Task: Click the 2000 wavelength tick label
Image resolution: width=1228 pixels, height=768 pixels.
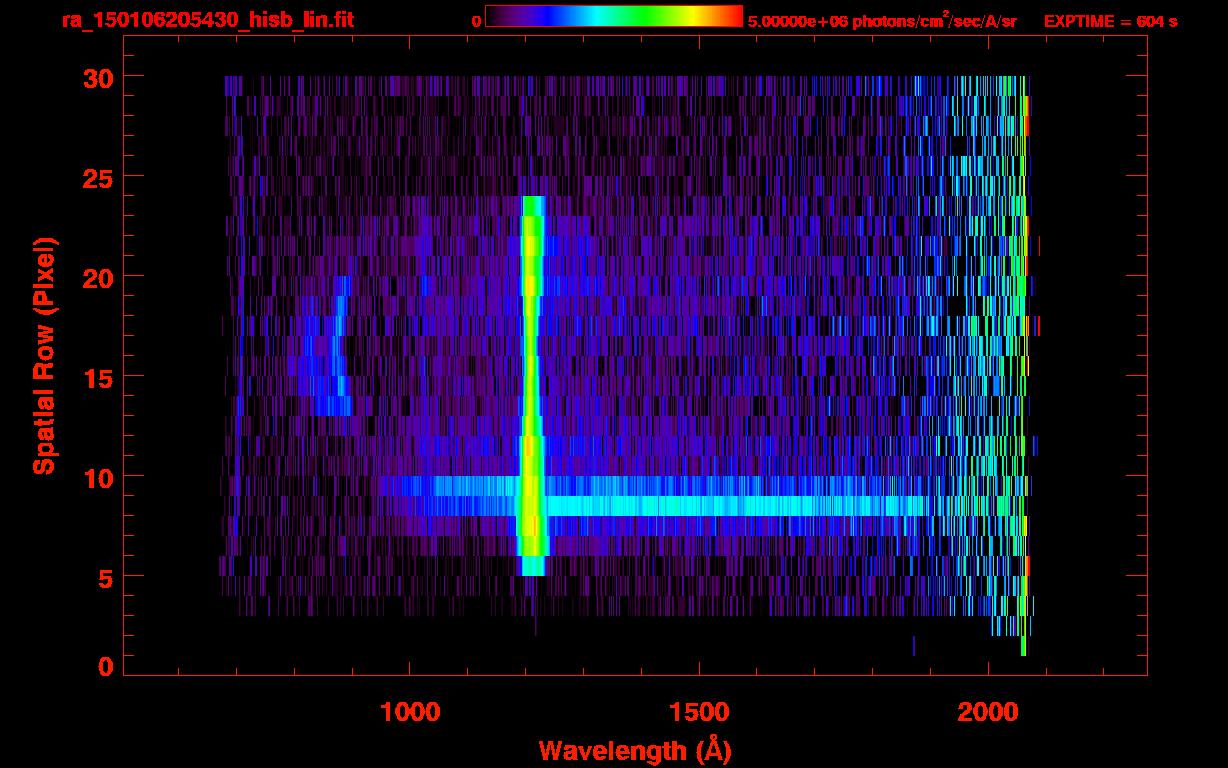Action: pyautogui.click(x=988, y=712)
